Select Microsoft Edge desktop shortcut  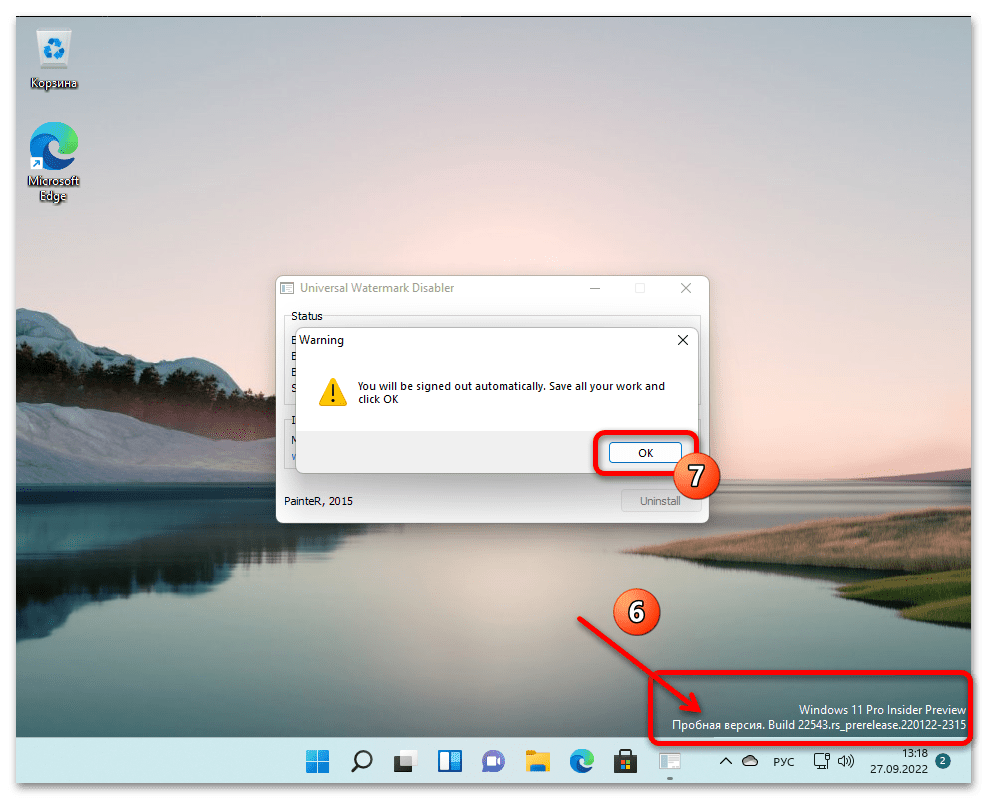(54, 162)
